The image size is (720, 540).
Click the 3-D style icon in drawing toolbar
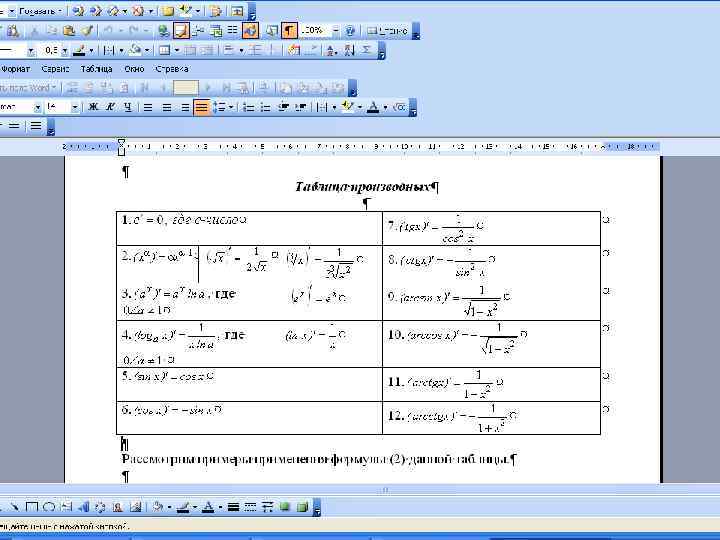(x=302, y=507)
